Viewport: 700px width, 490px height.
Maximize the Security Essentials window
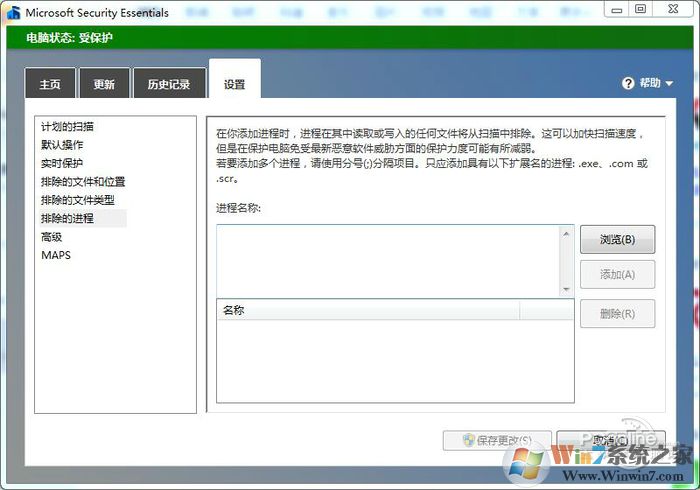(641, 9)
